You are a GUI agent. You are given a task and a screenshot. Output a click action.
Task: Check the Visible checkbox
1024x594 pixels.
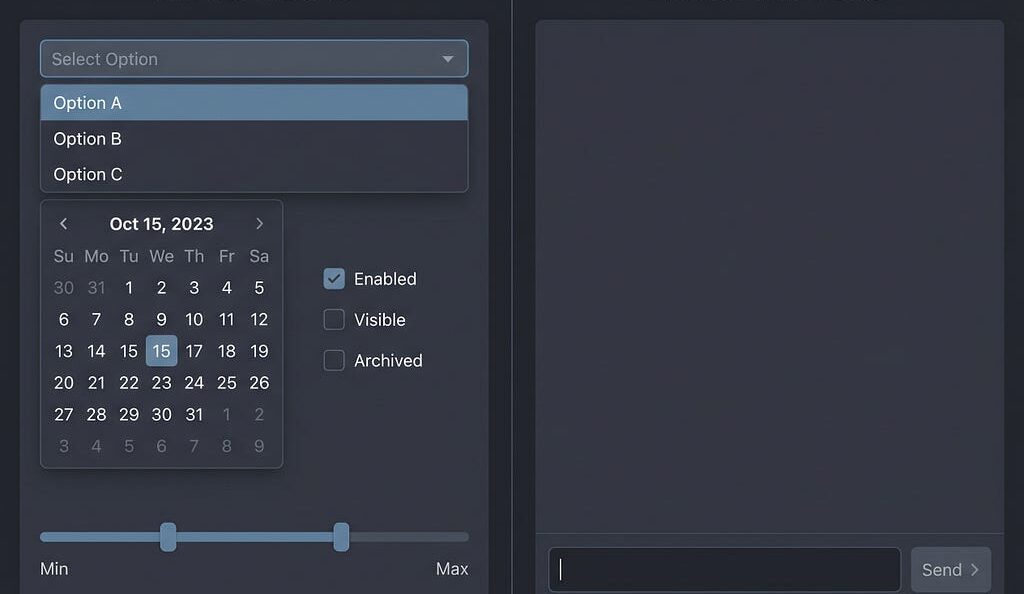tap(334, 320)
